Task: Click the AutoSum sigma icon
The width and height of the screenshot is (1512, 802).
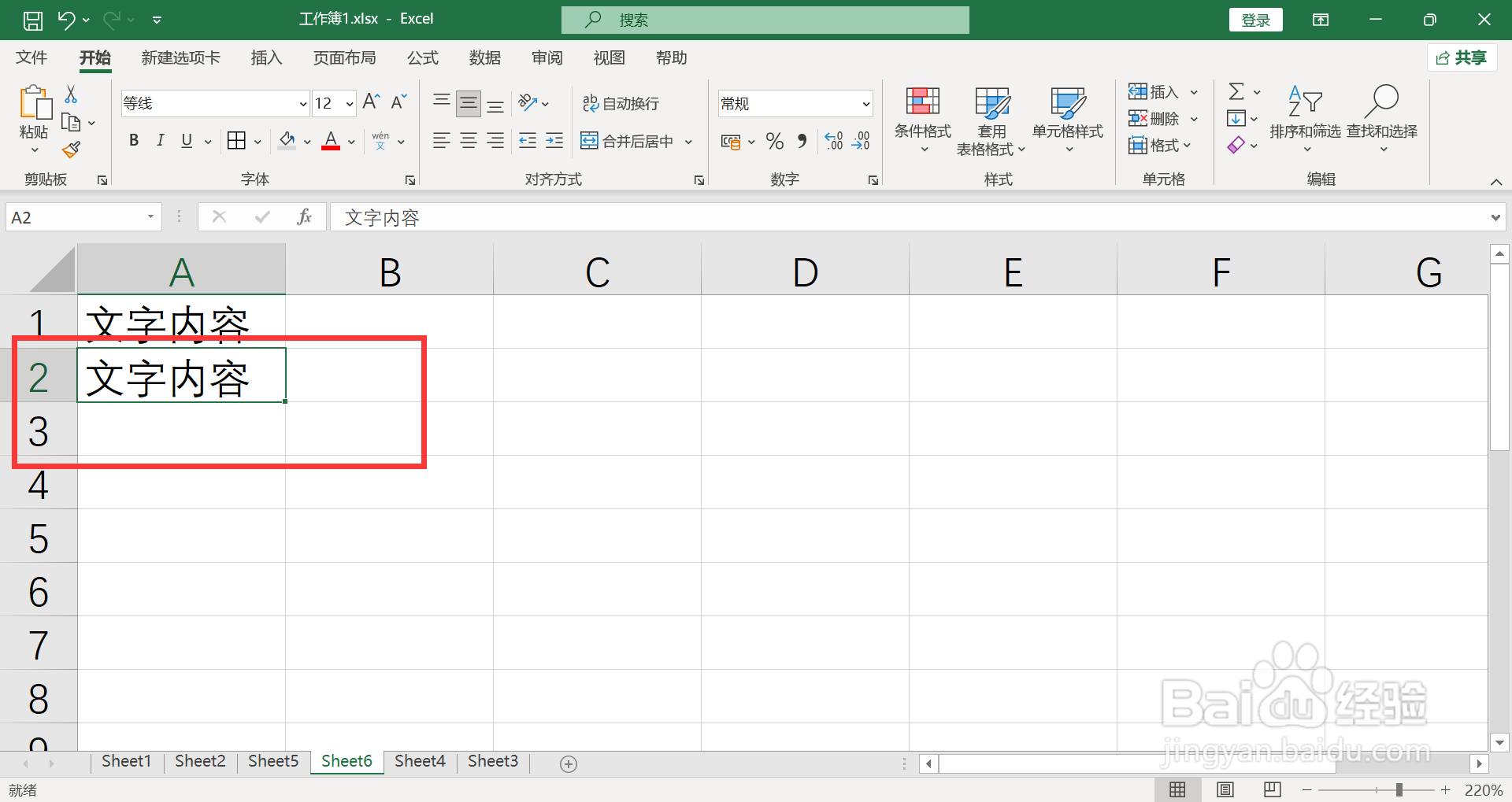Action: [x=1236, y=92]
